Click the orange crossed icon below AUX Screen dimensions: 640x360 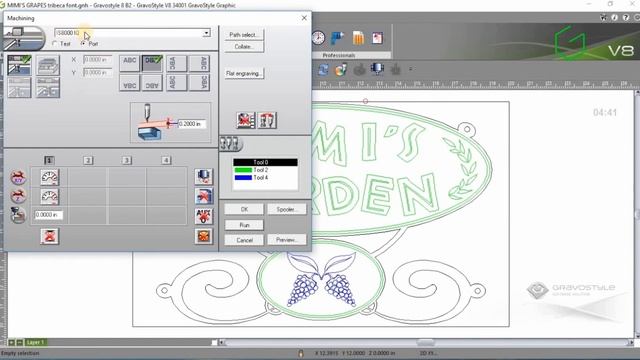[204, 236]
